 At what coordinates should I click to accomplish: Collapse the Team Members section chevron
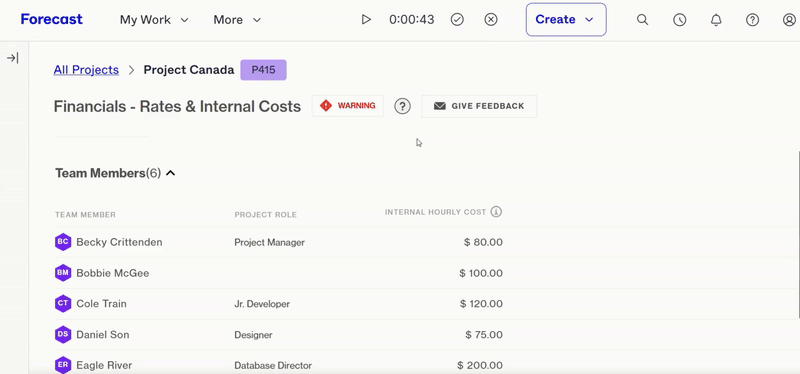tap(171, 173)
